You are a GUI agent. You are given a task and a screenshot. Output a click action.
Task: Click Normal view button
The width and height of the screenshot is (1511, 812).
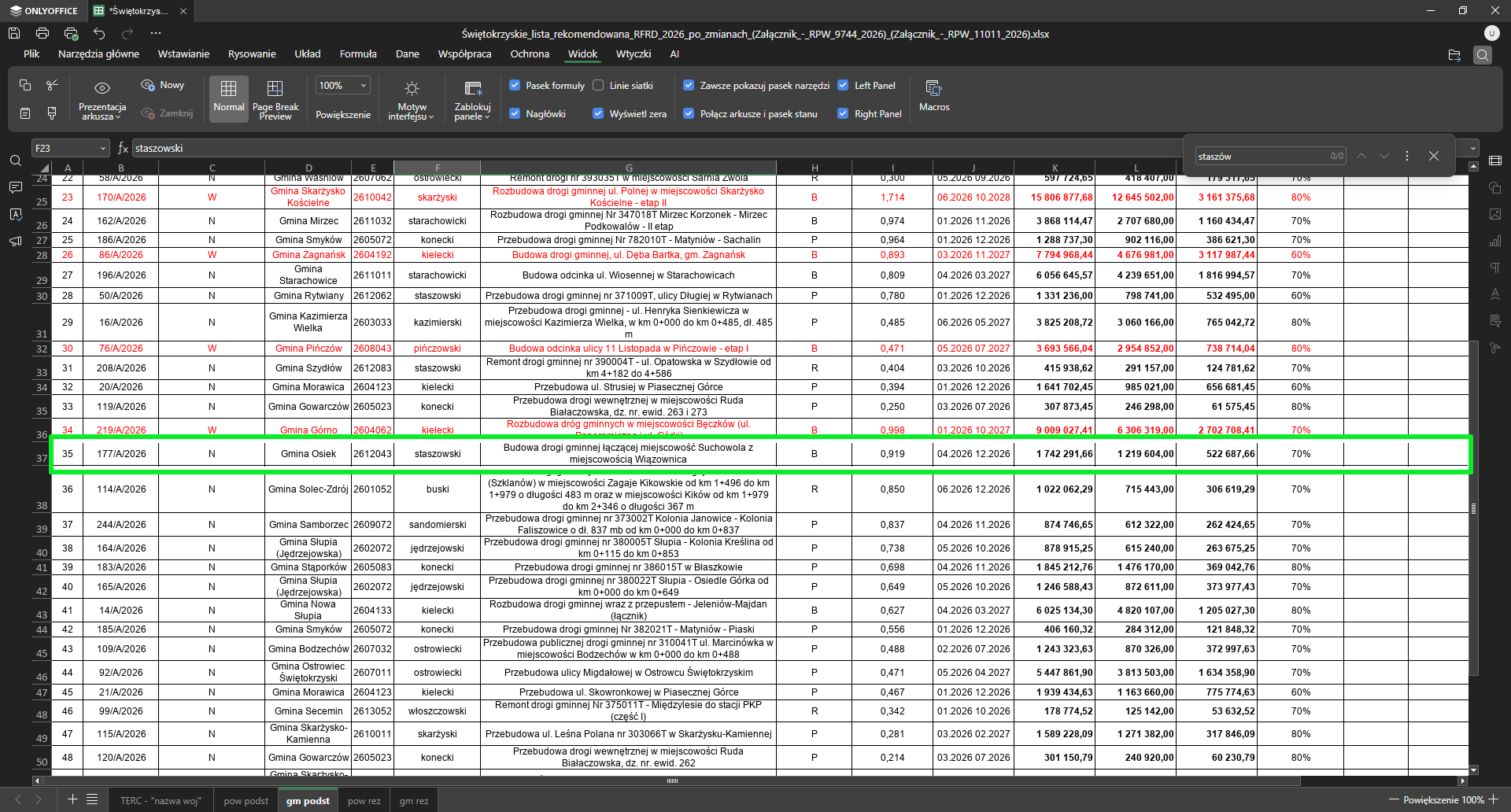click(228, 99)
